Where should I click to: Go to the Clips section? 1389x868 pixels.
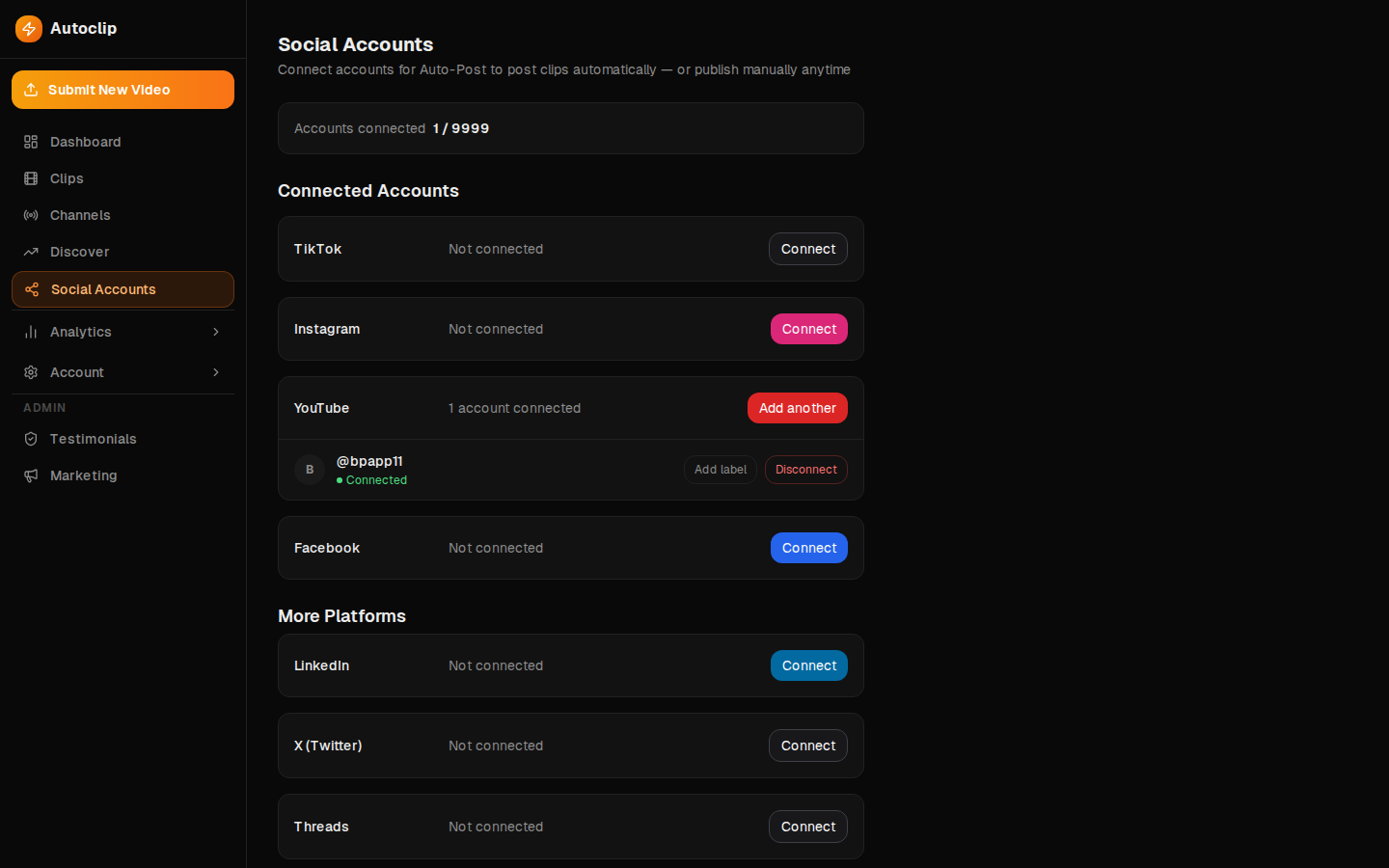(x=123, y=178)
